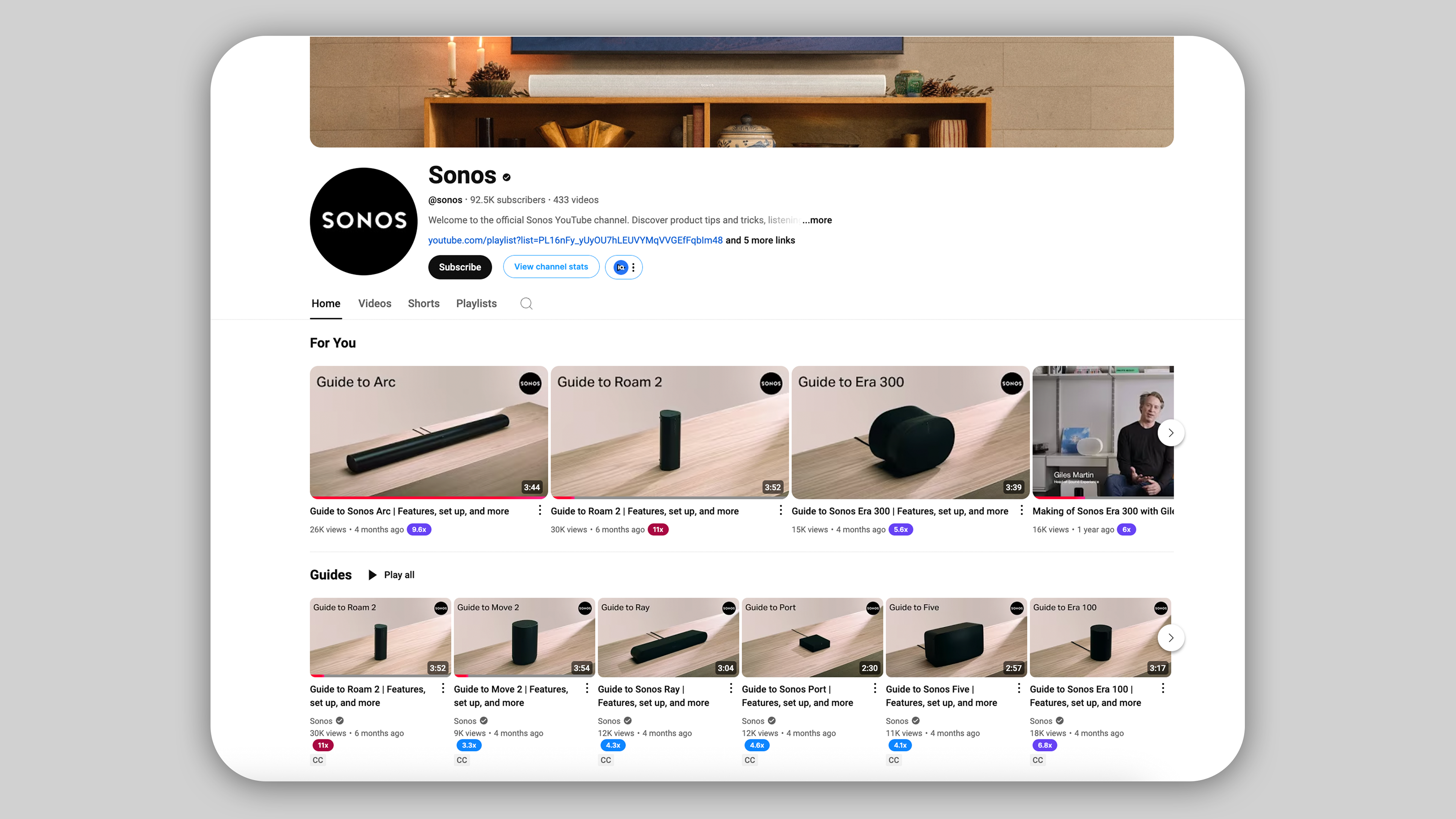Open the Guide to Ray thumbnail
This screenshot has width=1456, height=819.
tap(668, 637)
